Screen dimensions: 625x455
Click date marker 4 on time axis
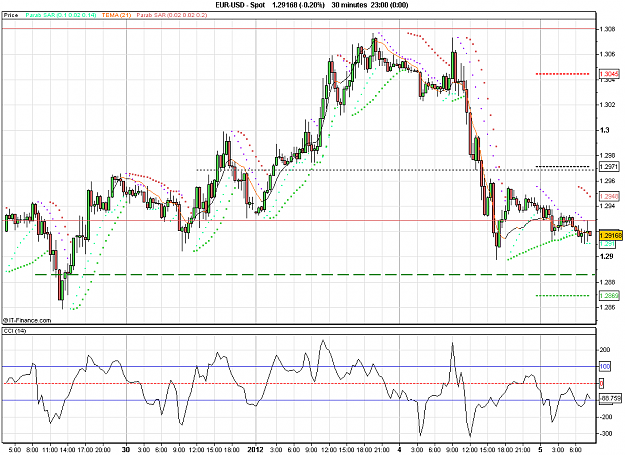[399, 449]
